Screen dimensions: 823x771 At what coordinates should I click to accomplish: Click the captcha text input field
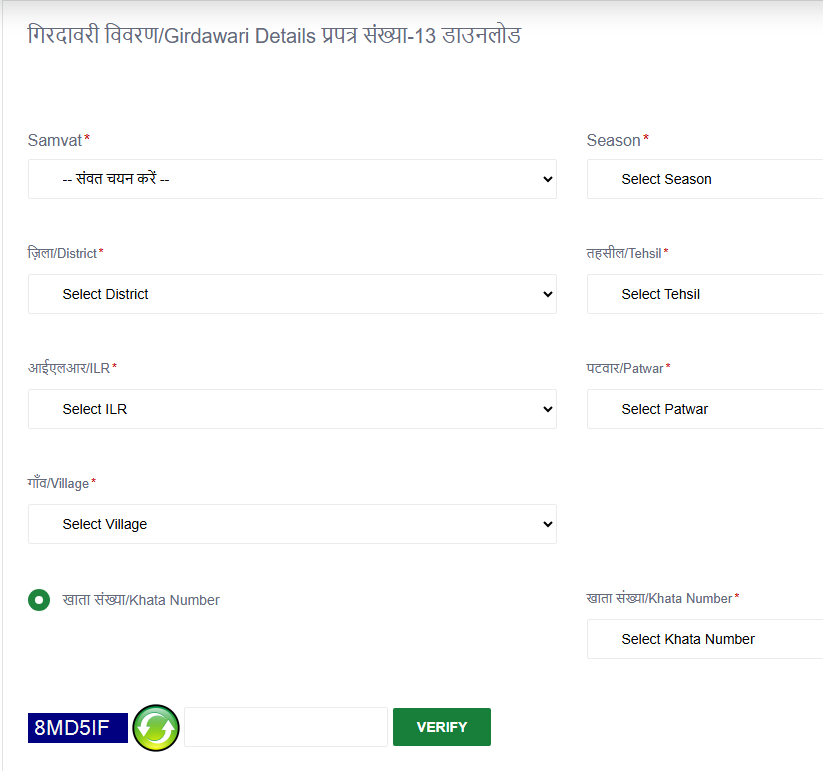point(286,727)
